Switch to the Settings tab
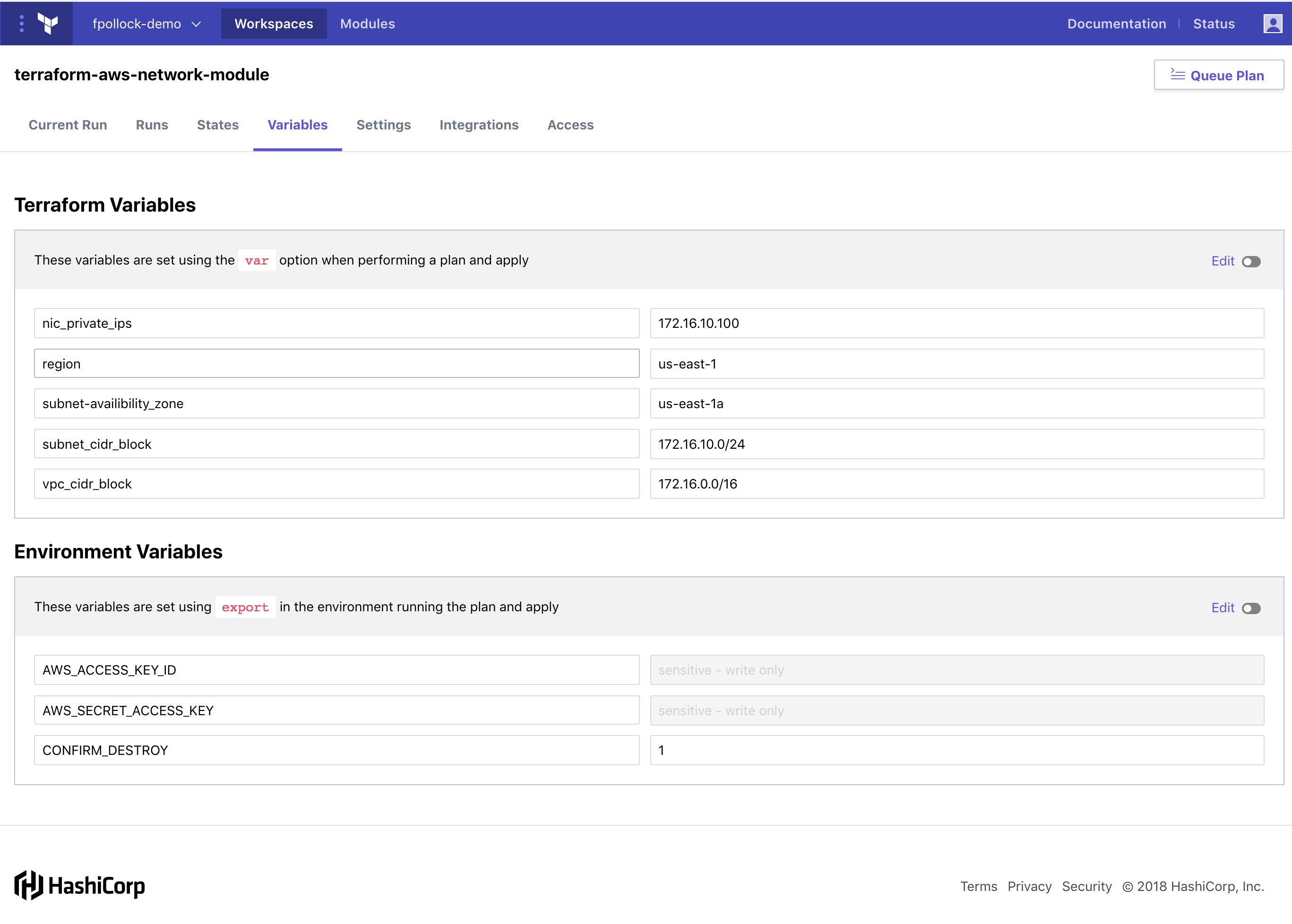The width and height of the screenshot is (1292, 924). click(x=383, y=125)
